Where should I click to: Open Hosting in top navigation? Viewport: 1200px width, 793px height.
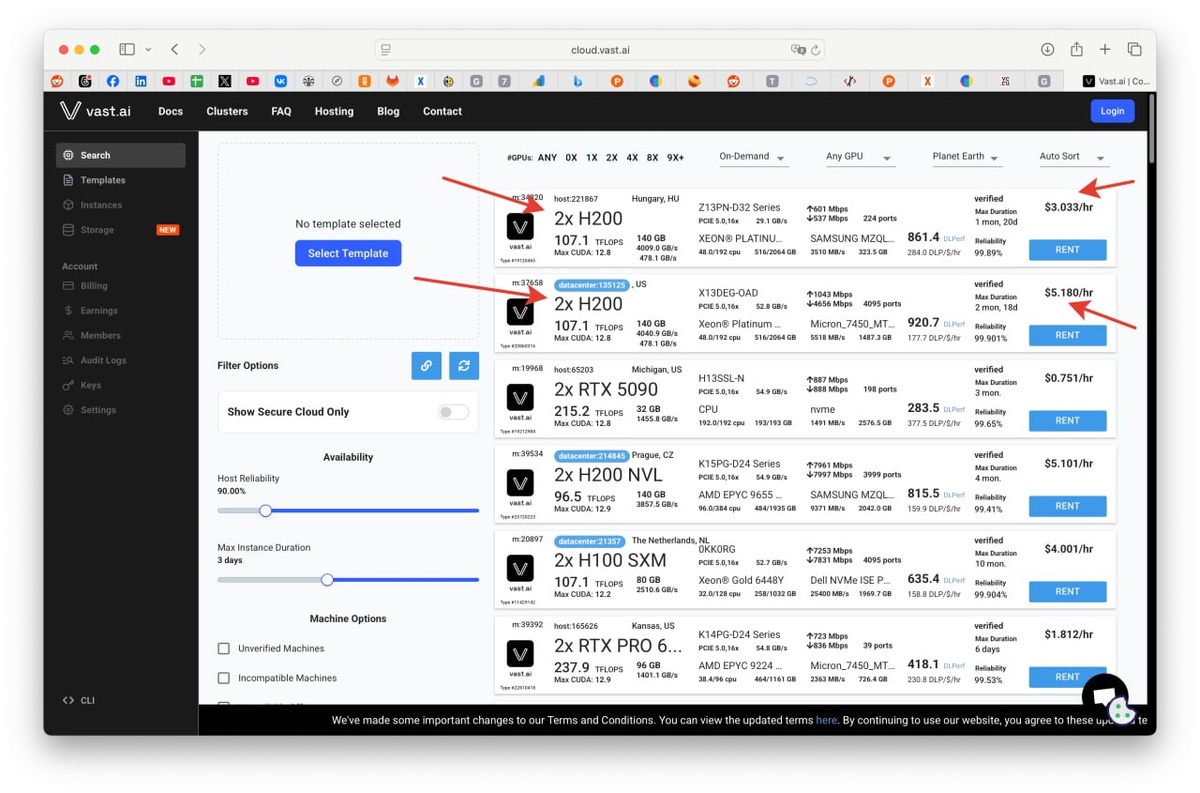pyautogui.click(x=334, y=111)
